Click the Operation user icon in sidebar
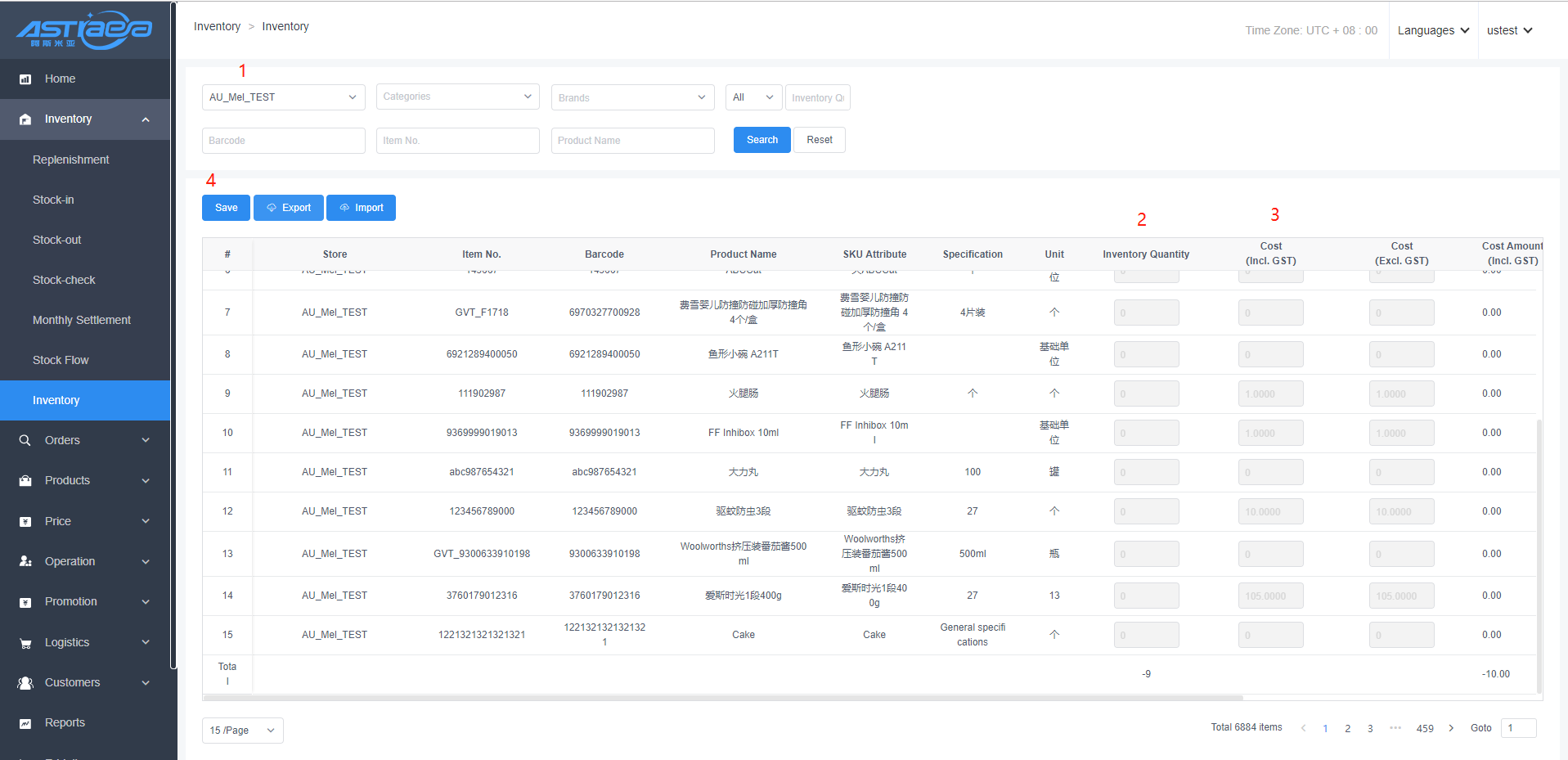The image size is (1568, 760). click(25, 562)
